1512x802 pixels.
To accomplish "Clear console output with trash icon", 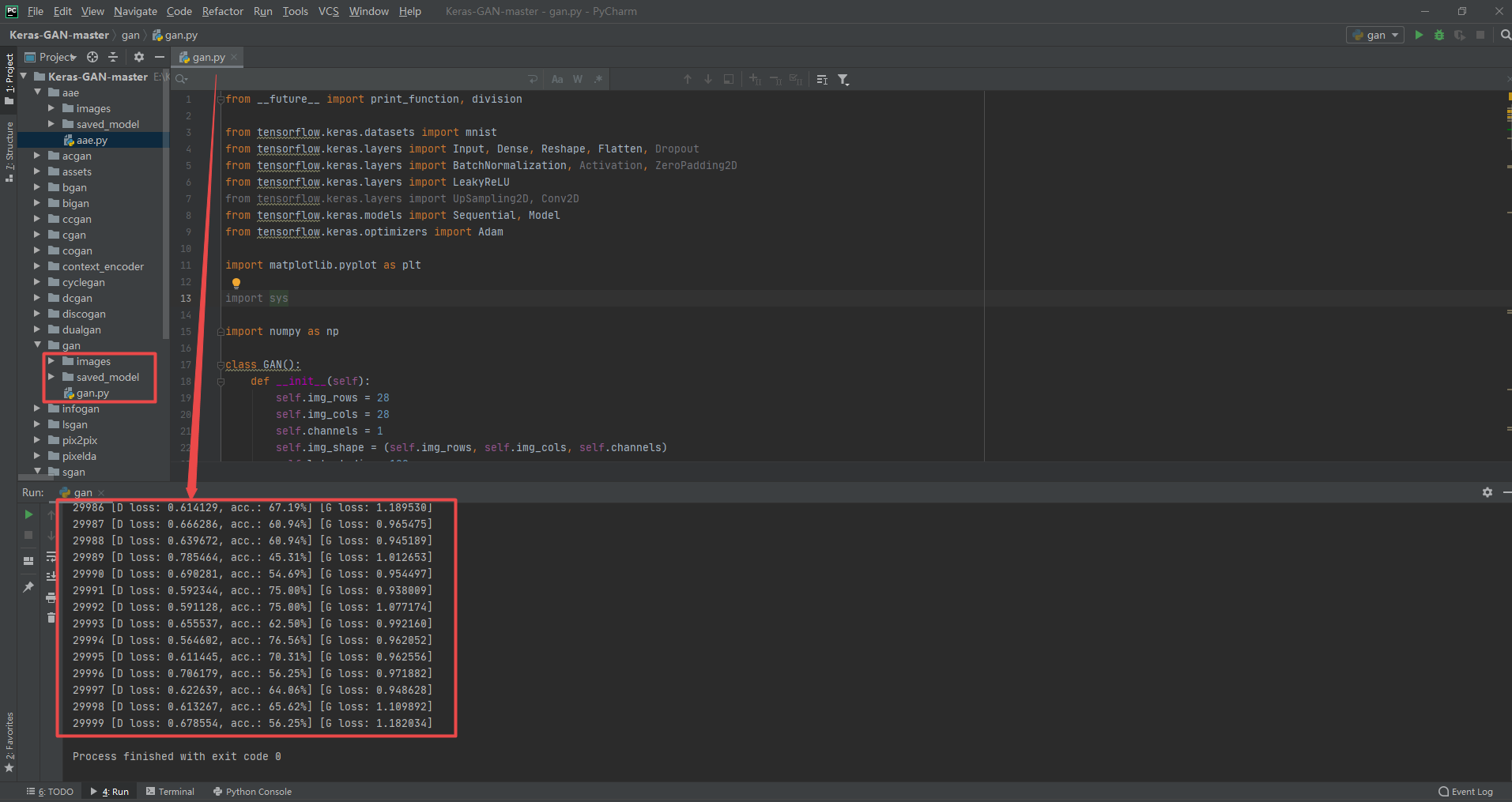I will (51, 618).
